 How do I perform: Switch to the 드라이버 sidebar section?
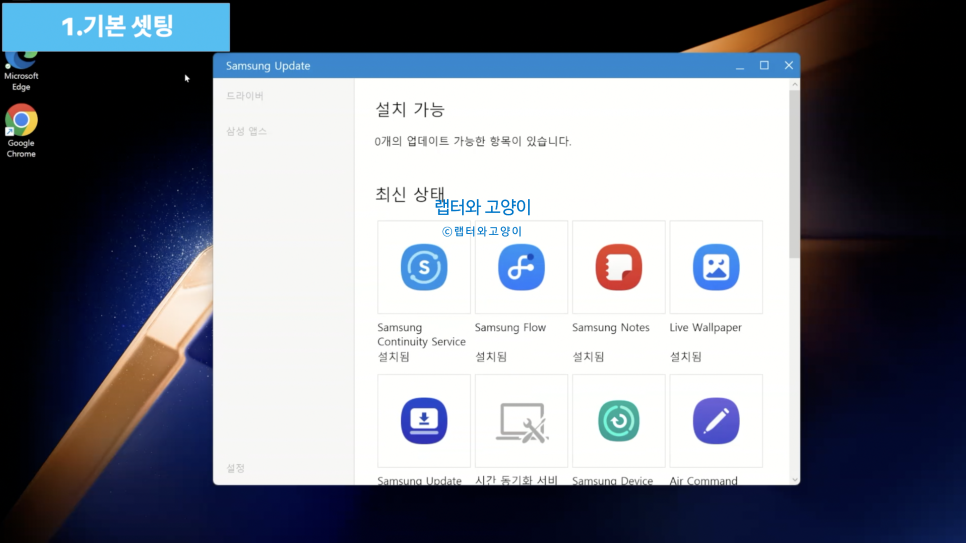click(x=245, y=96)
